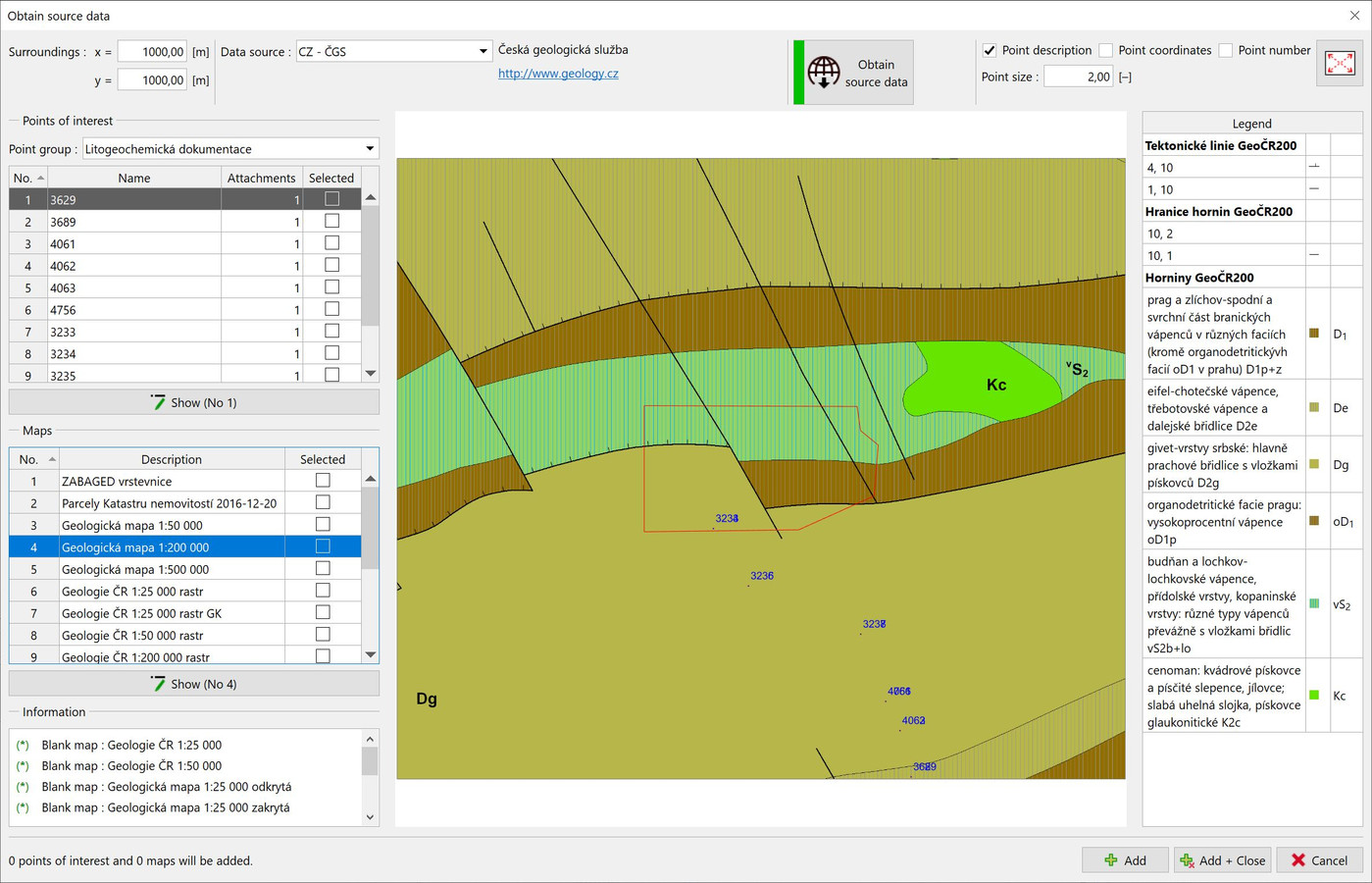
Task: Select the checkbox for ZABAGED vrstevnice map
Action: [323, 481]
